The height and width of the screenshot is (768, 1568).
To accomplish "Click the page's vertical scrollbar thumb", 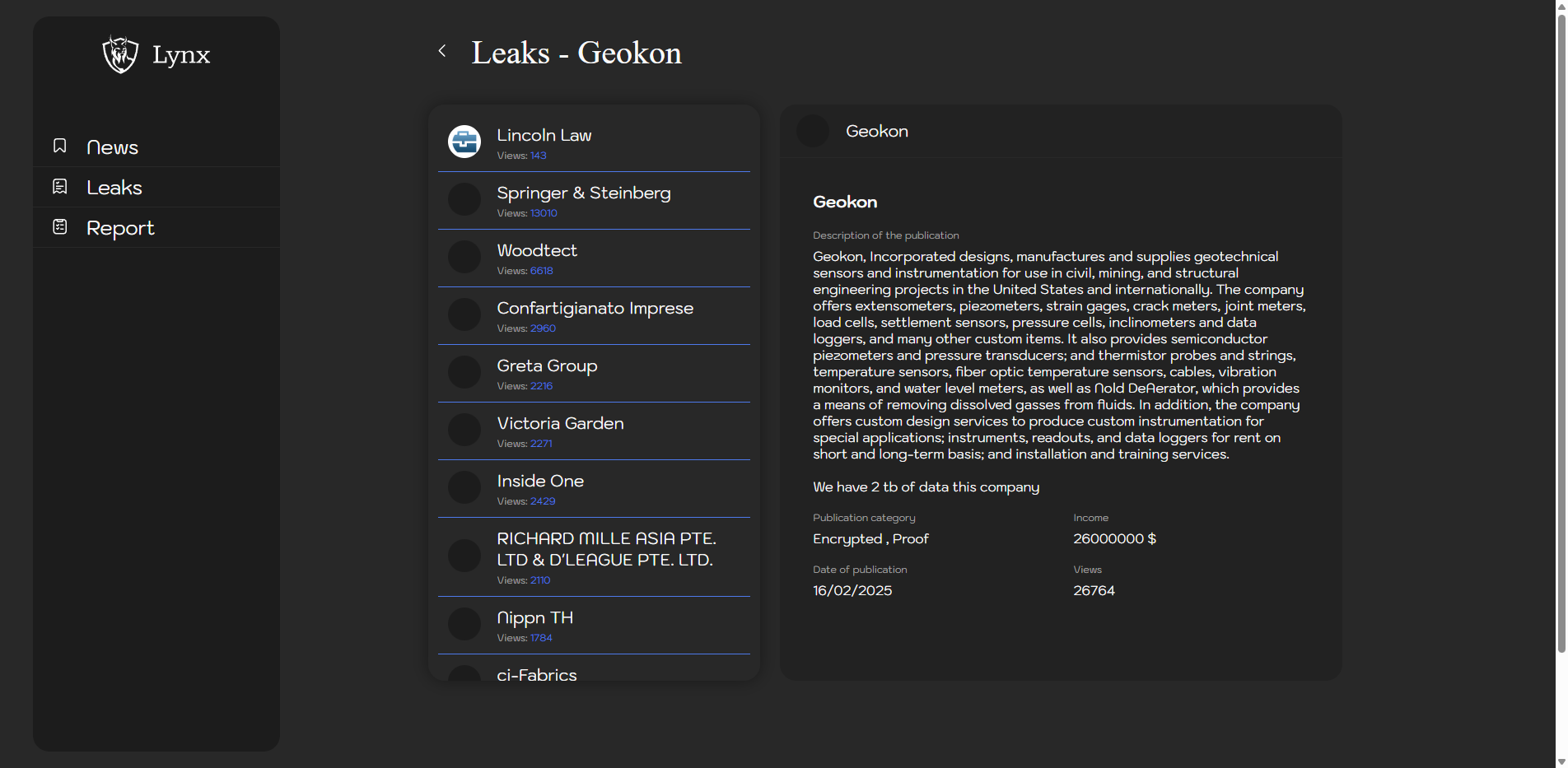I will click(x=1561, y=329).
